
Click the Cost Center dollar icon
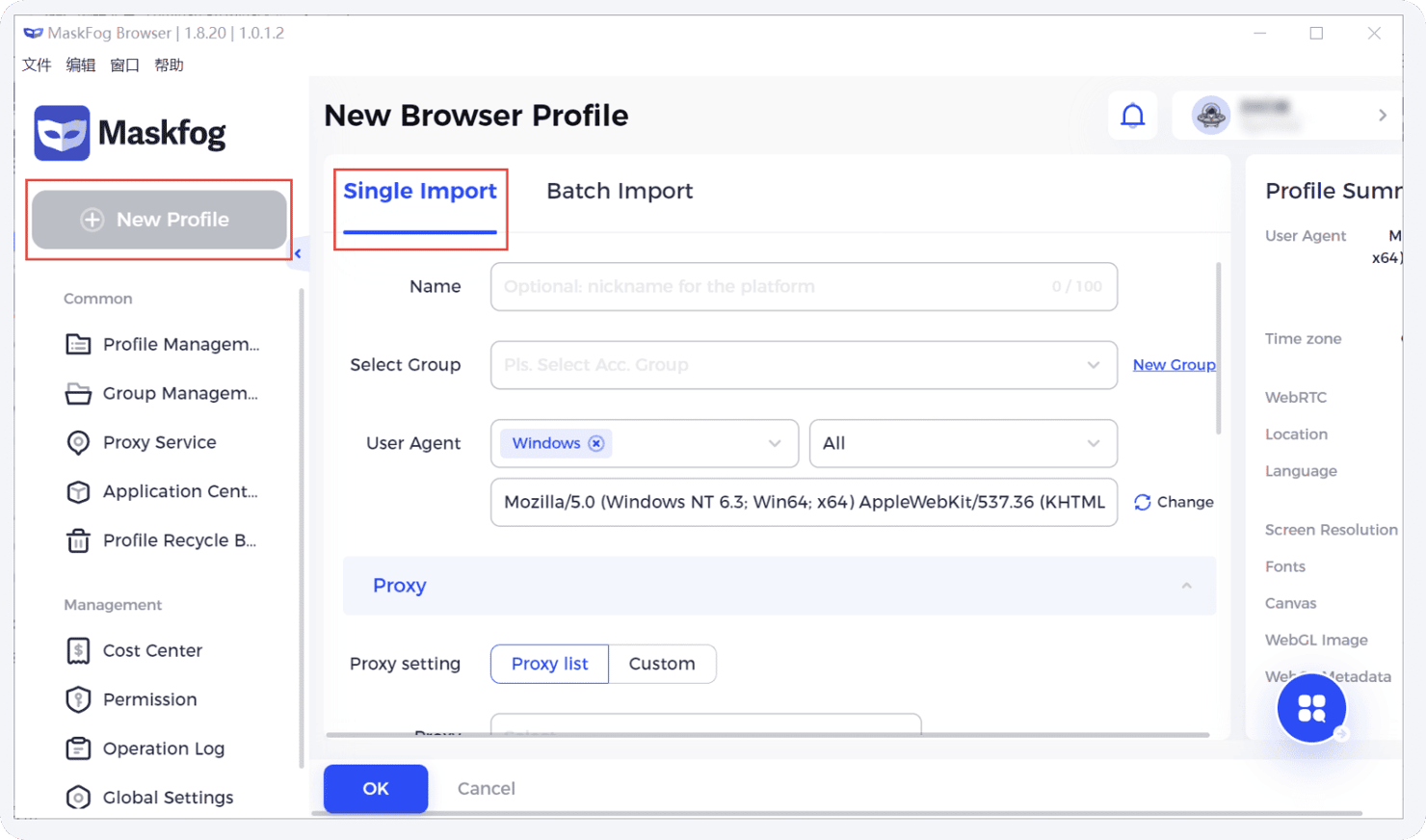coord(78,651)
